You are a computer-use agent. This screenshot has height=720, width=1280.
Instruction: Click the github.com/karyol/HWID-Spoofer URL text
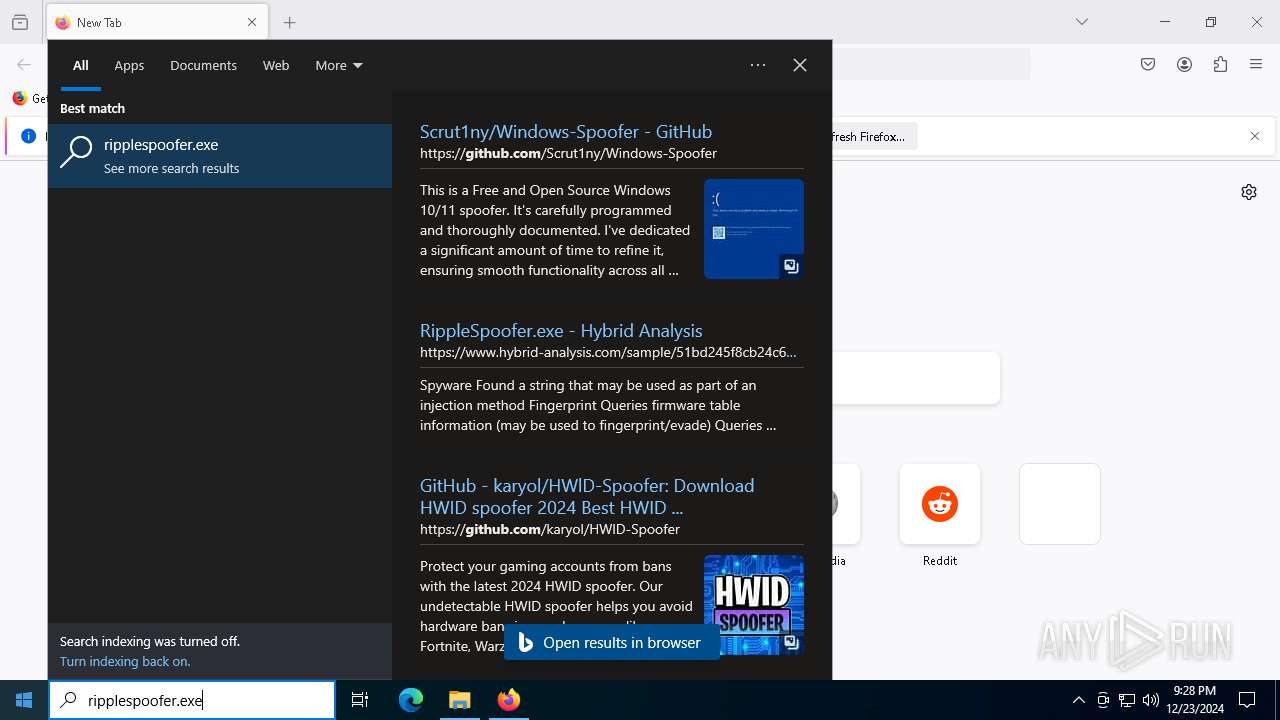[550, 529]
